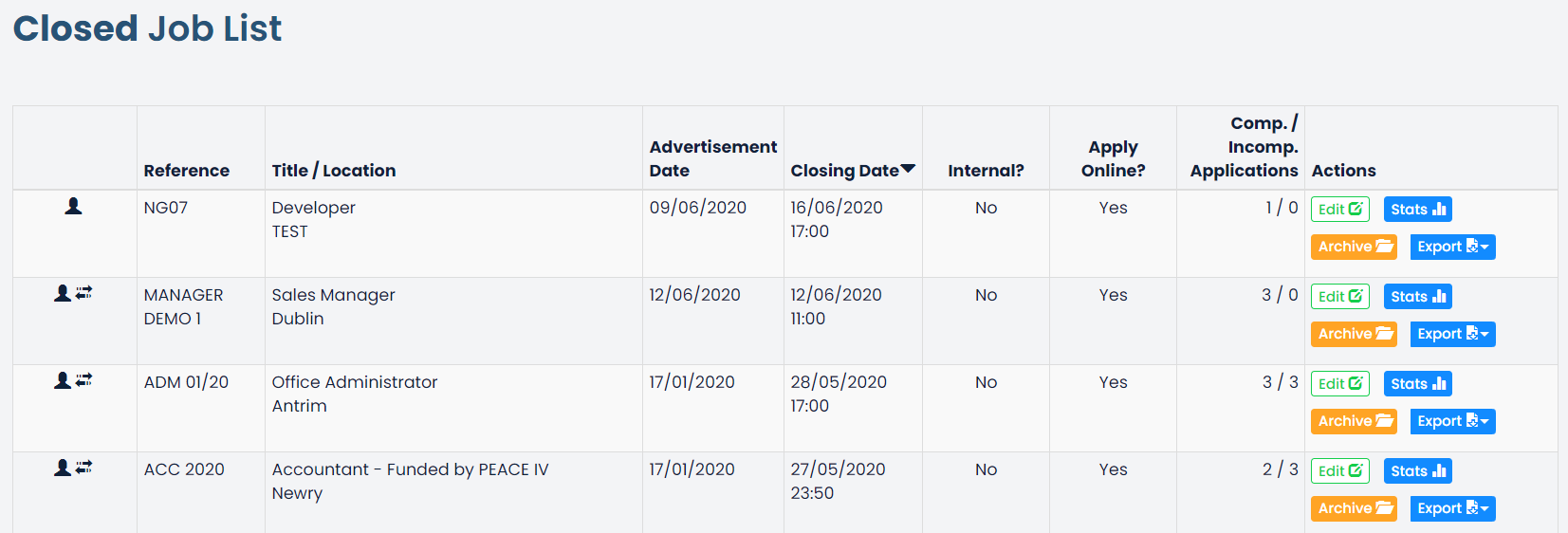The height and width of the screenshot is (533, 1568).
Task: Sort by the Closing Date column header
Action: [853, 171]
